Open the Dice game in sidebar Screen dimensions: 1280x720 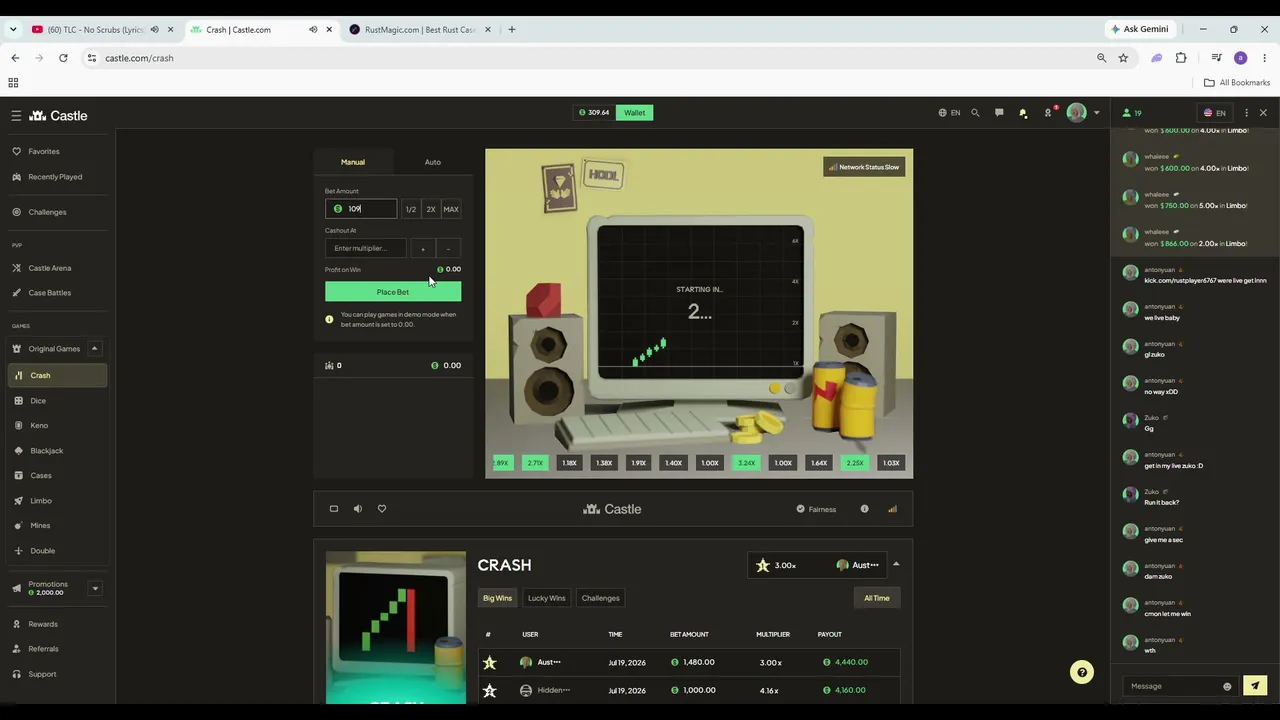tap(57, 401)
